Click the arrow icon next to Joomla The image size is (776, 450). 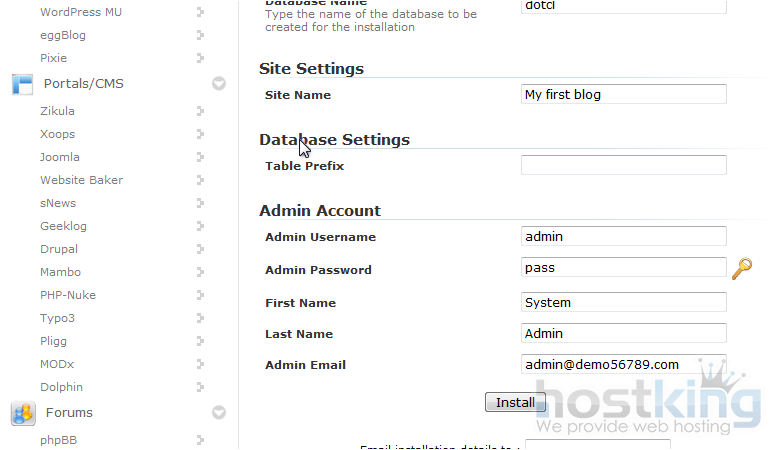point(201,157)
